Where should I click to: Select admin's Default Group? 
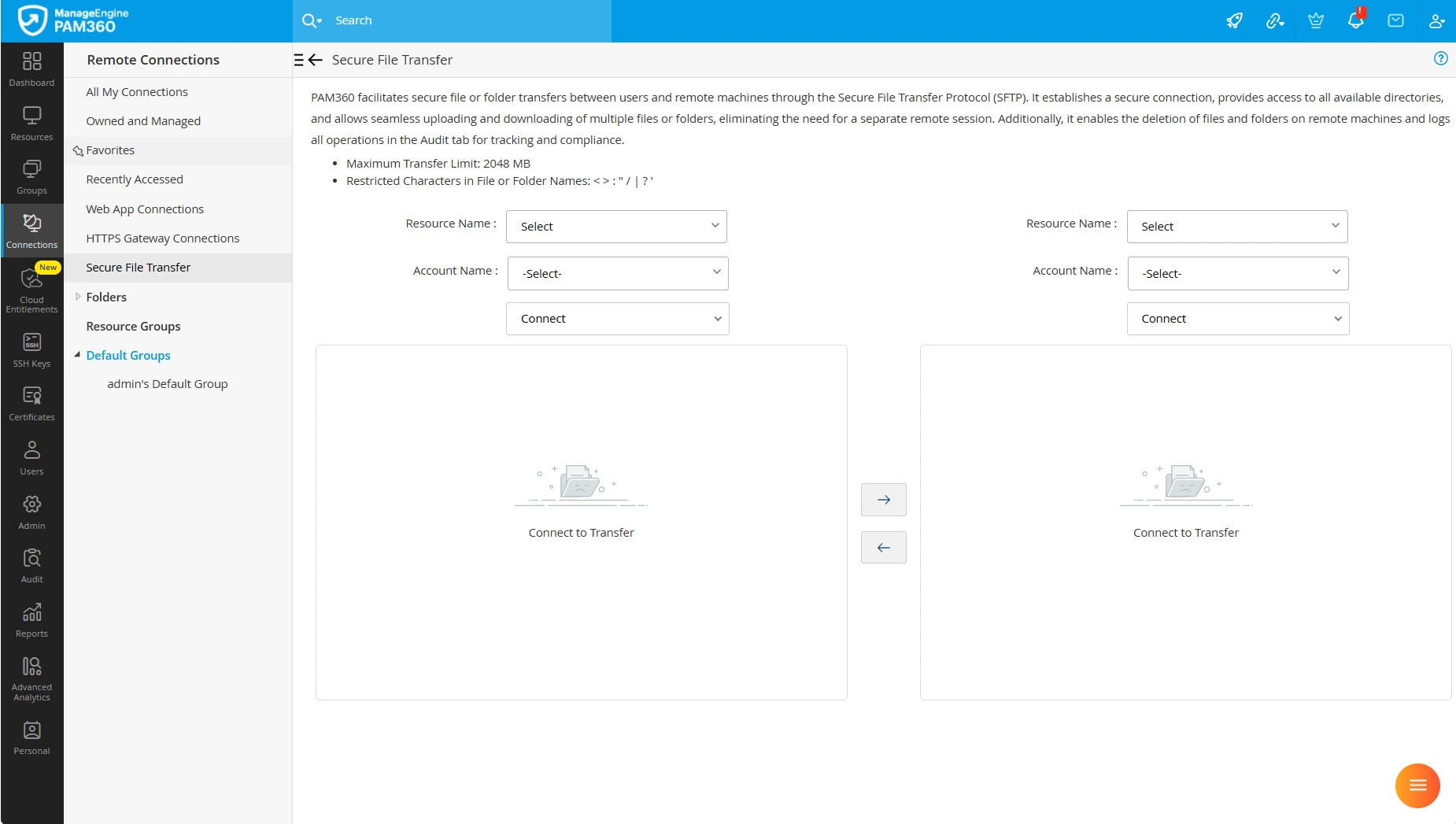point(167,383)
